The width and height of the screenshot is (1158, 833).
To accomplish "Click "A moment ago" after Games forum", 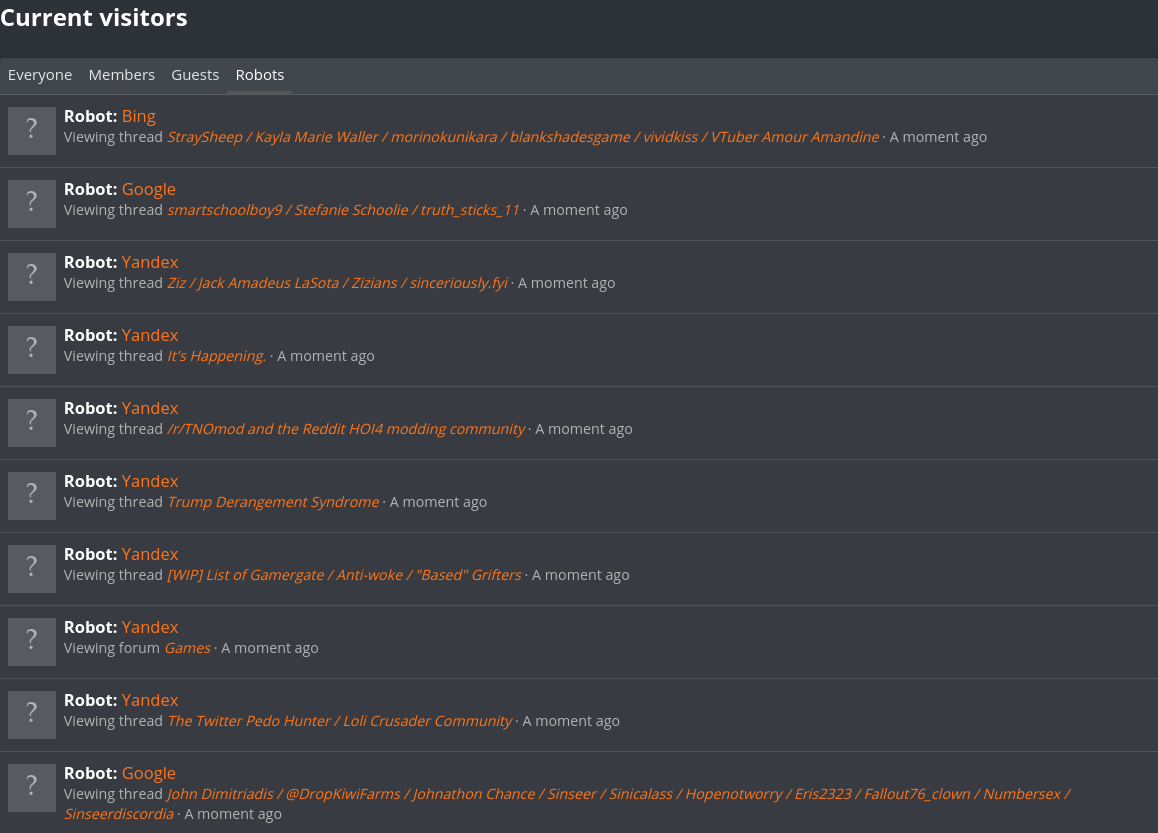I will tap(270, 648).
